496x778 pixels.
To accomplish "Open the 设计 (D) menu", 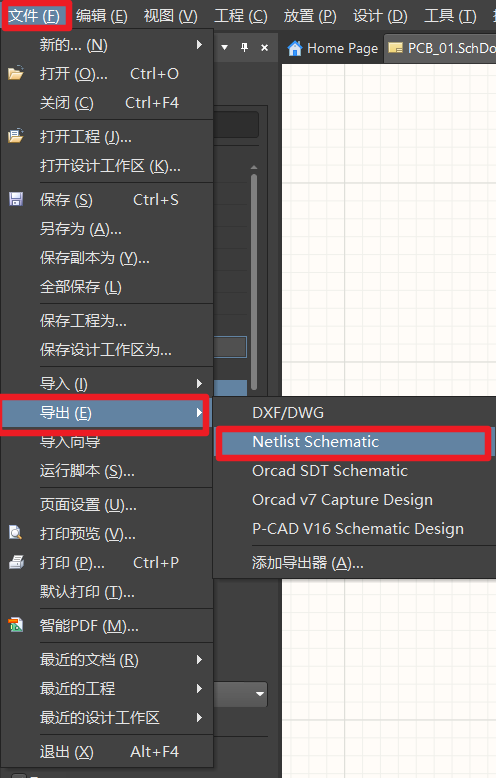I will coord(380,16).
